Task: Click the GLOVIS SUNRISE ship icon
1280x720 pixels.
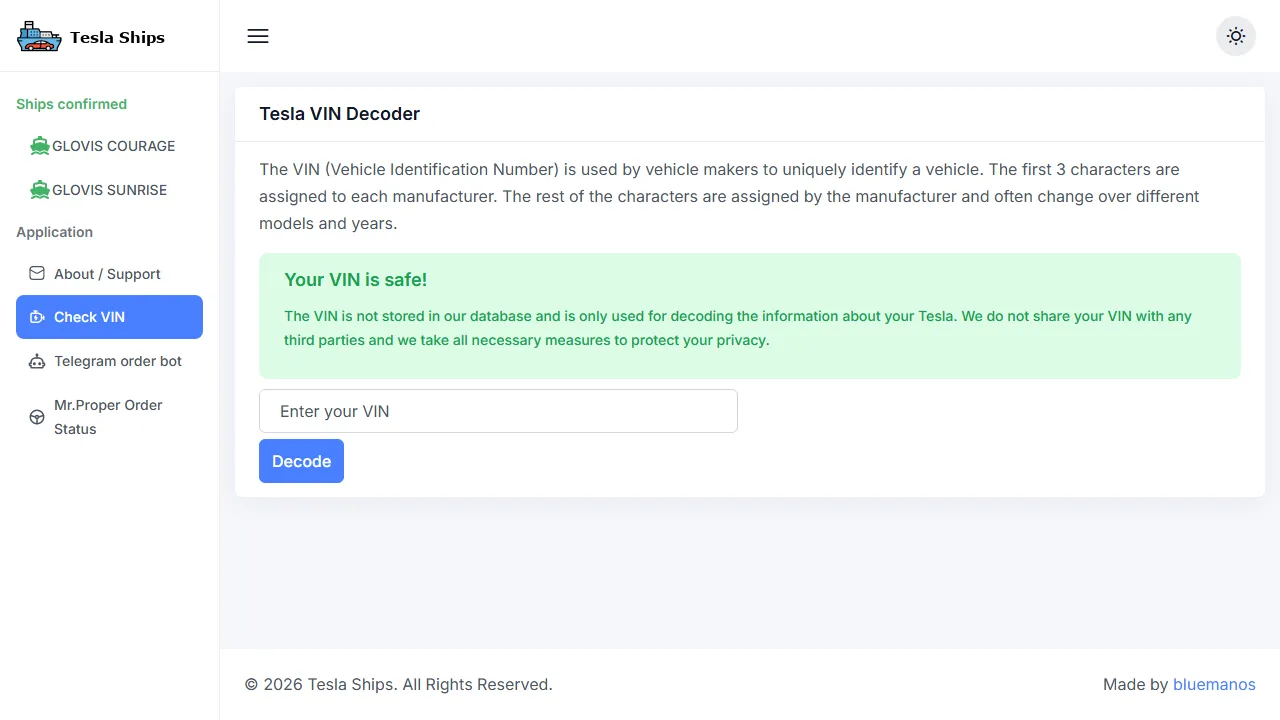Action: pos(40,190)
